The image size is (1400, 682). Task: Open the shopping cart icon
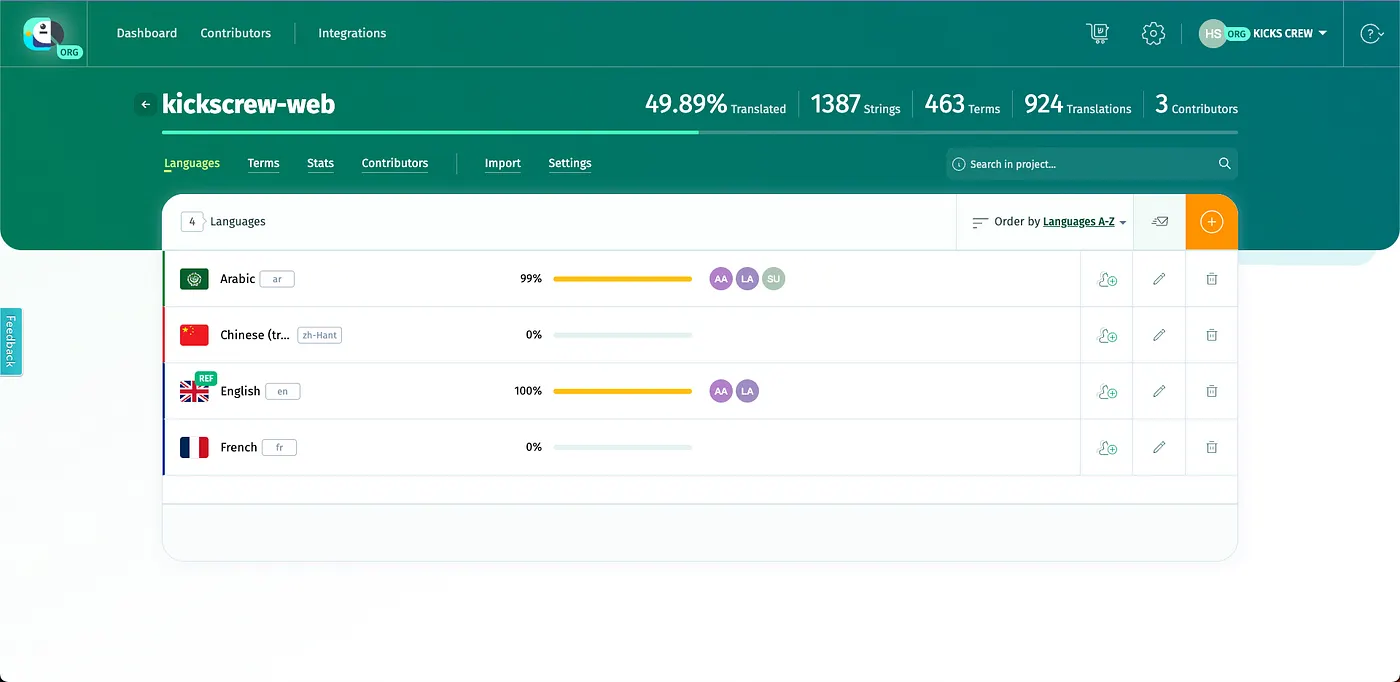coord(1098,33)
